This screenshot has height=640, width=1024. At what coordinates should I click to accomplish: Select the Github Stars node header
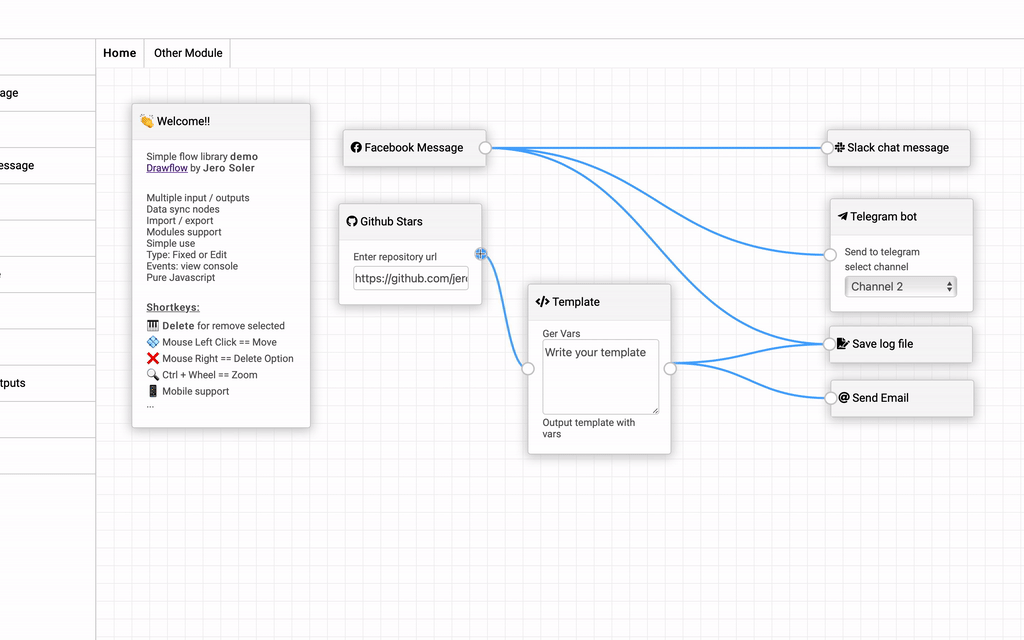[x=410, y=222]
